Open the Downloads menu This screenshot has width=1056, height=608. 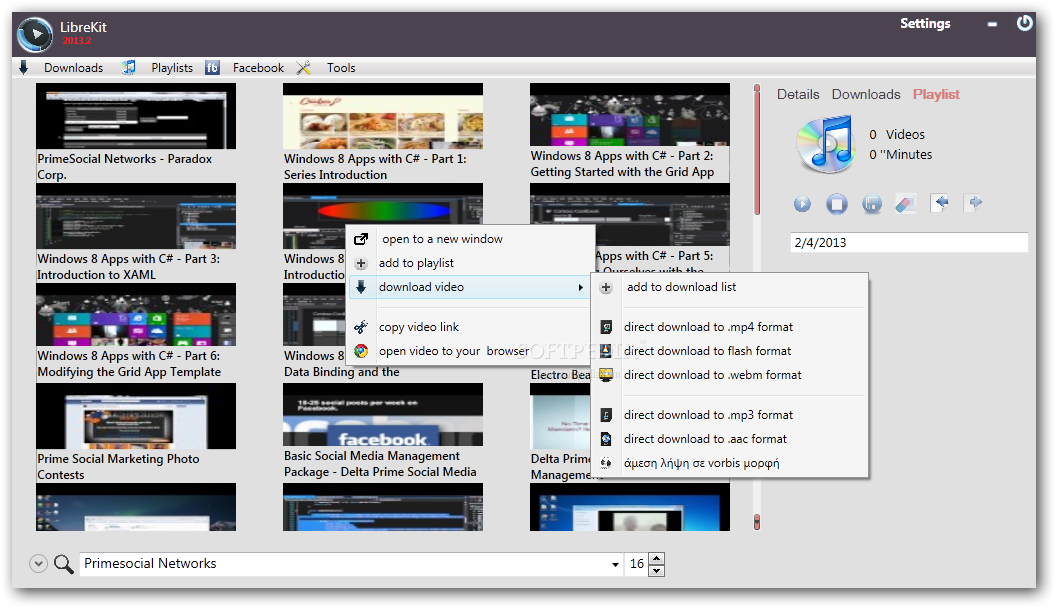73,68
